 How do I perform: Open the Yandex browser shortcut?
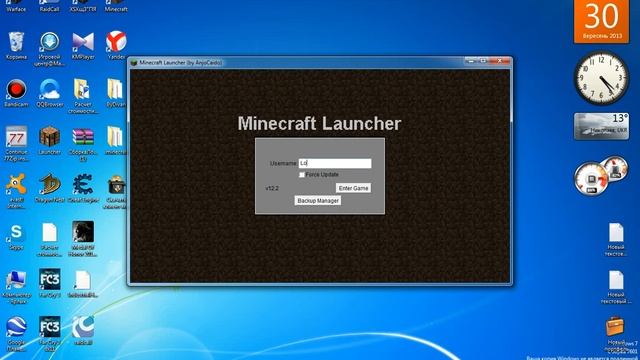click(x=116, y=42)
